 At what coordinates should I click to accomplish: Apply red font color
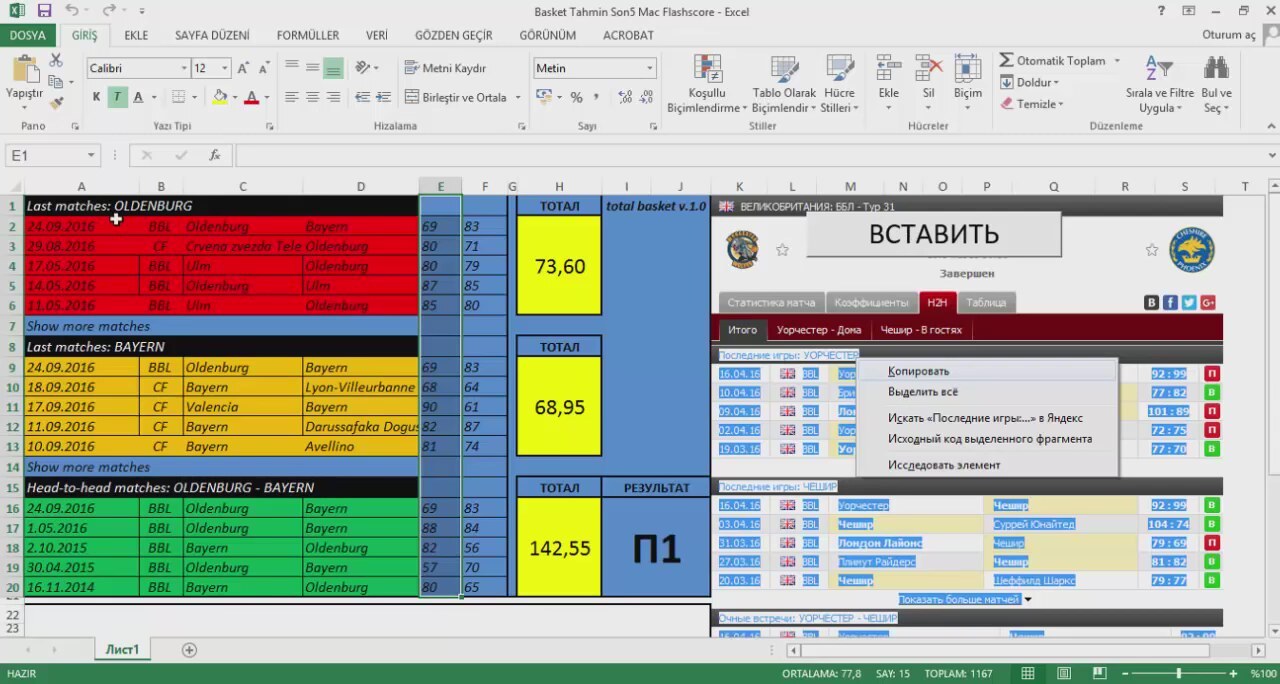(x=251, y=97)
